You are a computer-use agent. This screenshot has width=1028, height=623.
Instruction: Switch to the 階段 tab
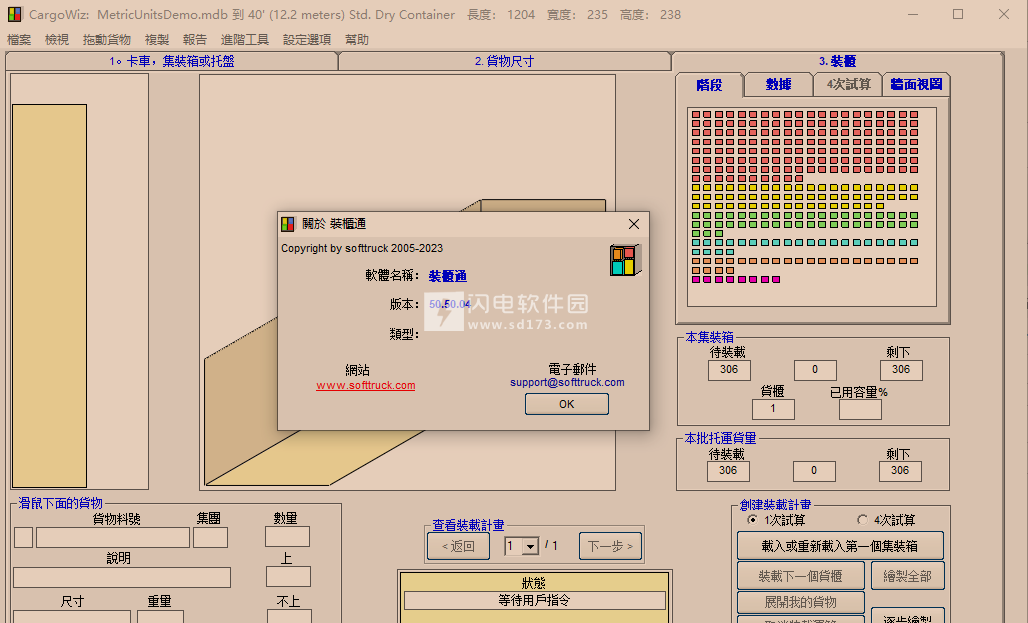[709, 85]
